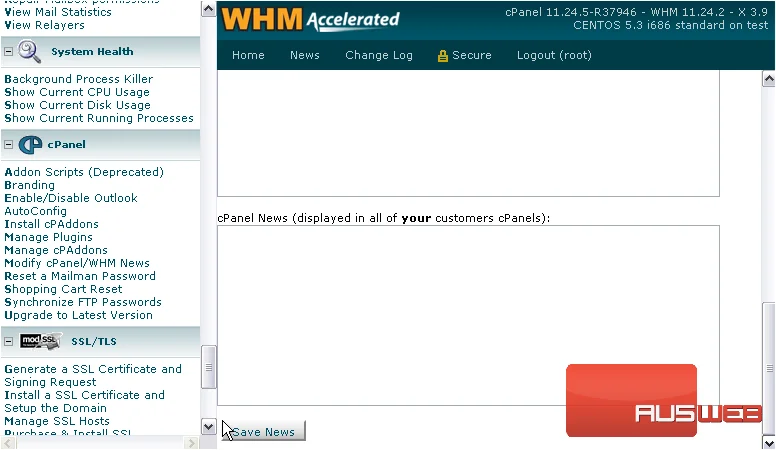776x450 pixels.
Task: Open Modify cPanel/WHM News
Action: coord(77,263)
